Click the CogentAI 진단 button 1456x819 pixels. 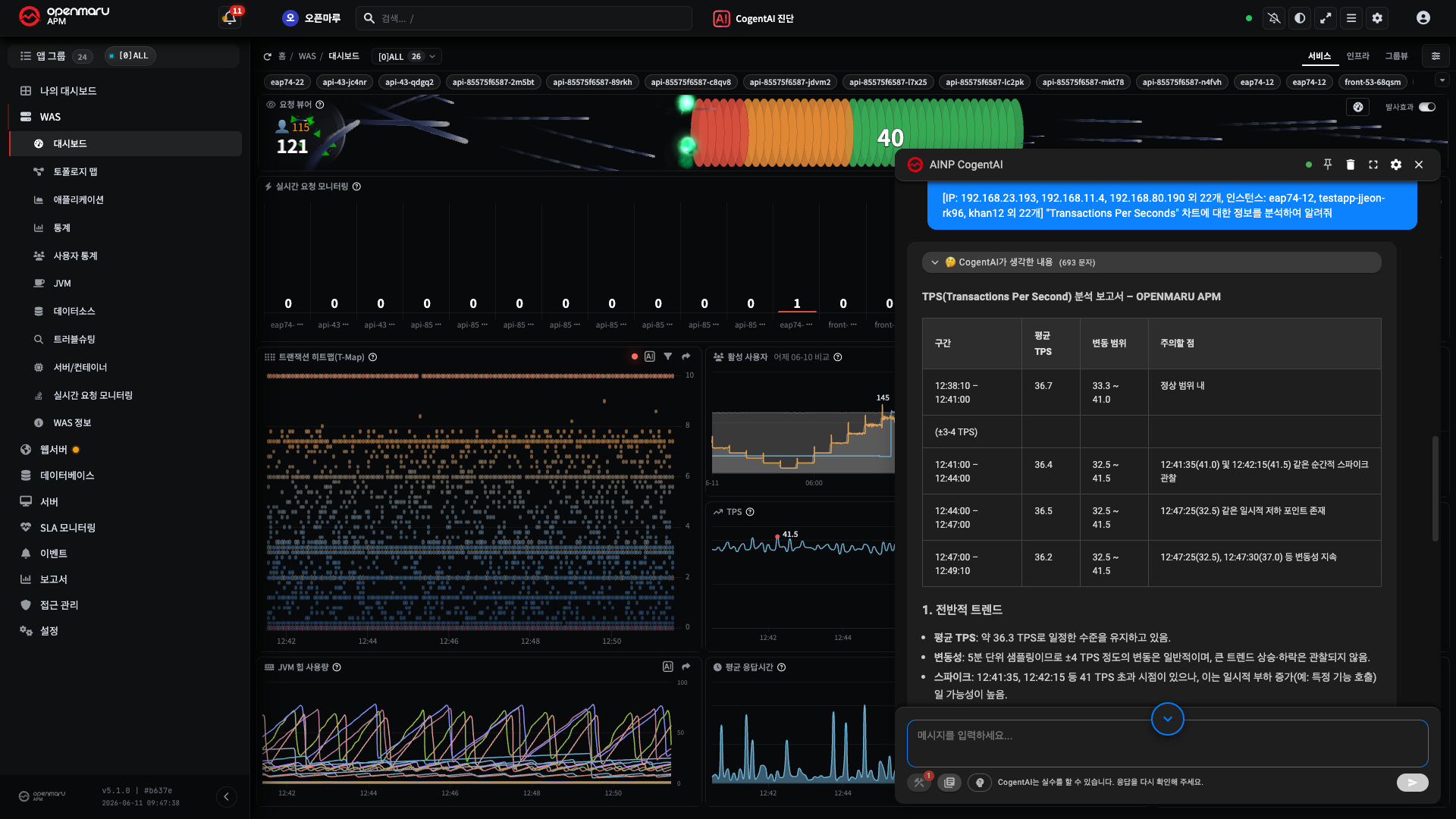point(754,18)
